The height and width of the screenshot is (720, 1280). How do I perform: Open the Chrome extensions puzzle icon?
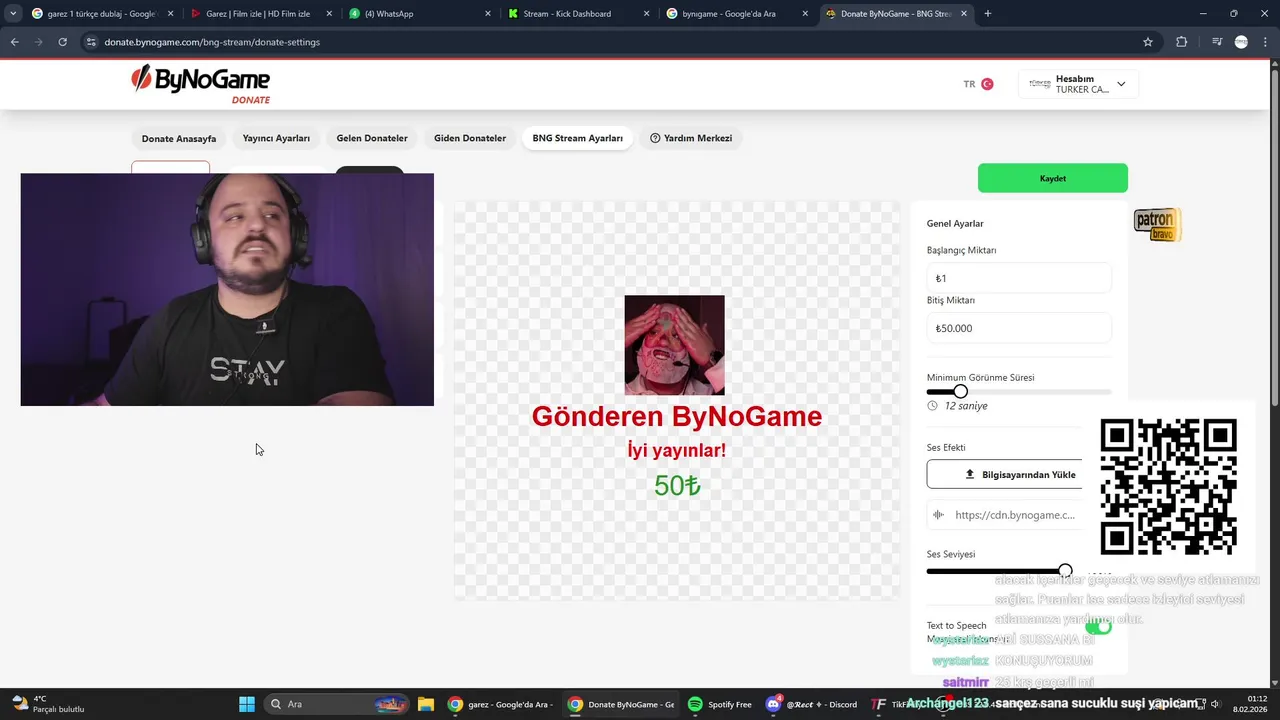pyautogui.click(x=1182, y=42)
